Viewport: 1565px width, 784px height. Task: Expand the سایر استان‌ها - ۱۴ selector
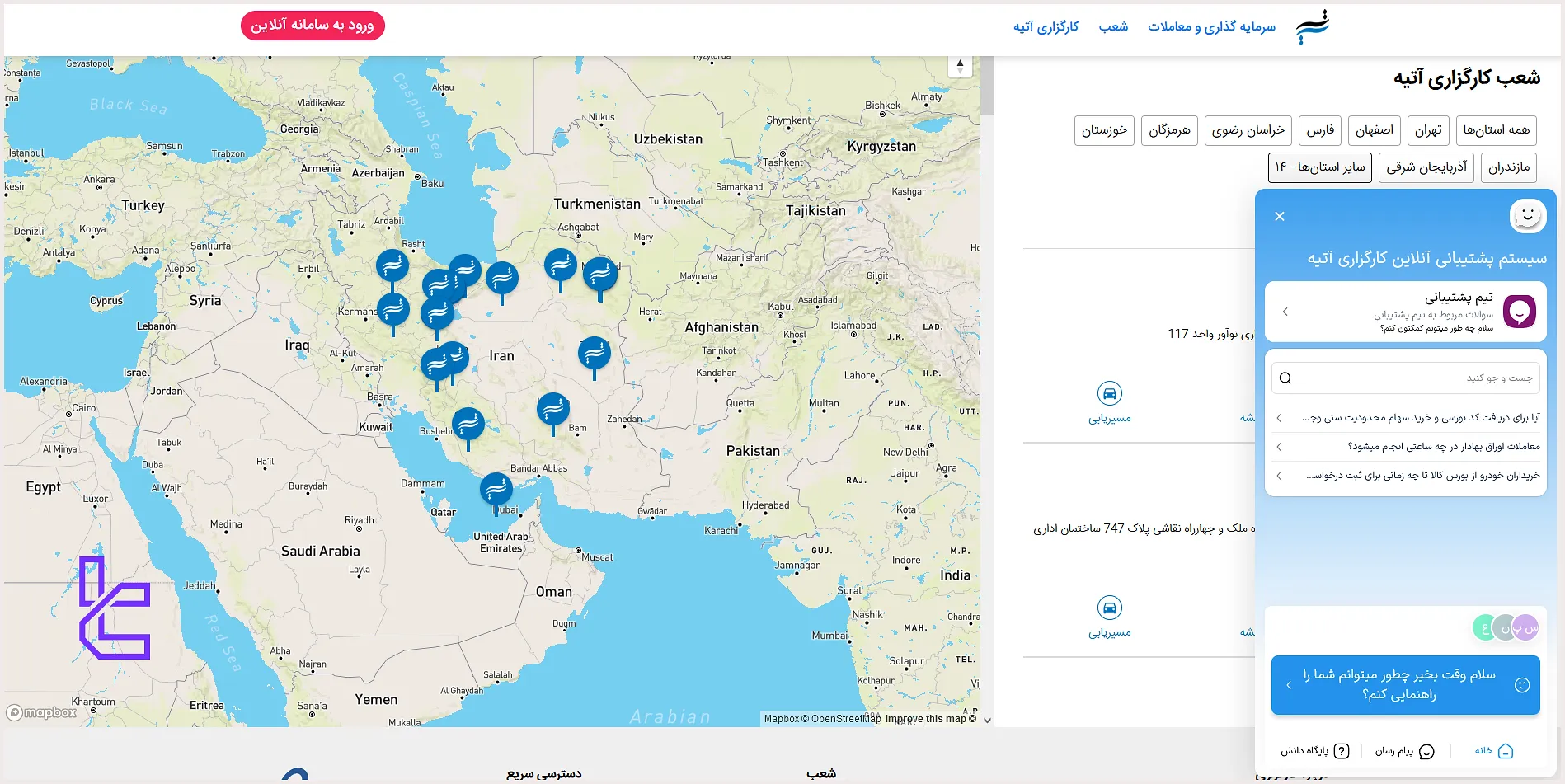[x=1319, y=167]
